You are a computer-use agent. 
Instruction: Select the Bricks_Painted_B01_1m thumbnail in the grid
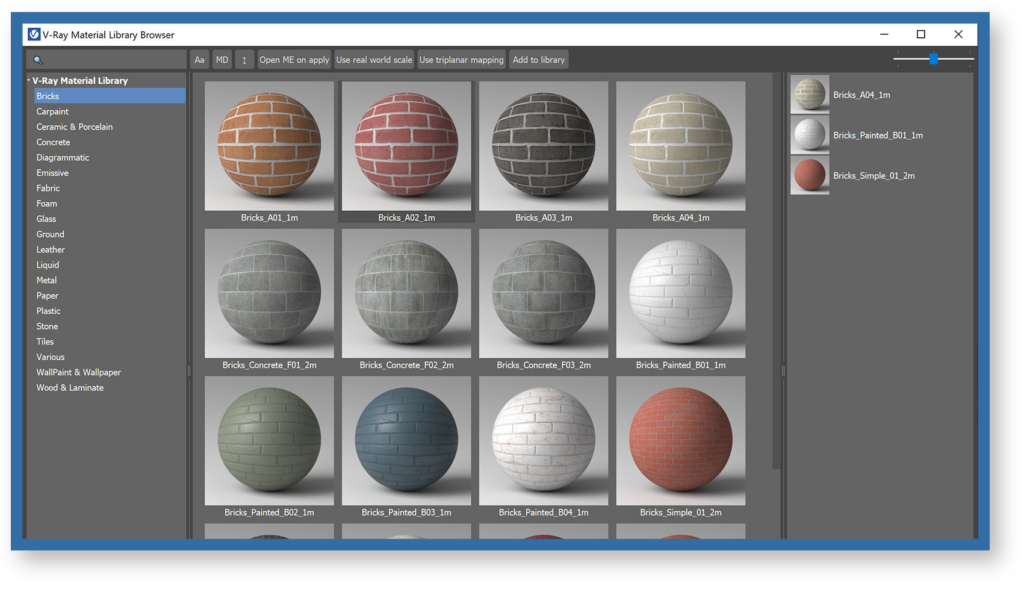tap(680, 293)
